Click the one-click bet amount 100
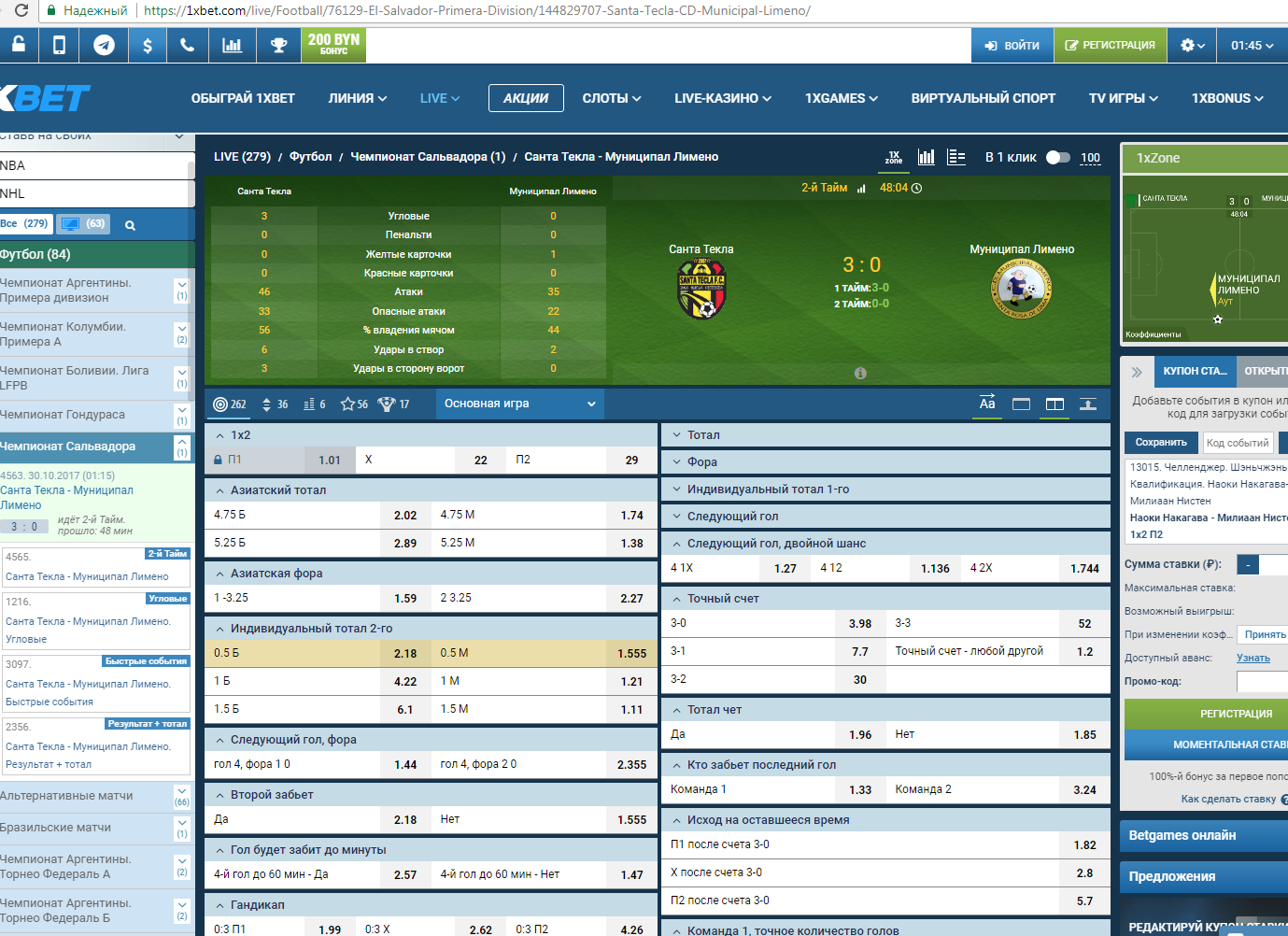Viewport: 1288px width, 936px height. (1091, 158)
